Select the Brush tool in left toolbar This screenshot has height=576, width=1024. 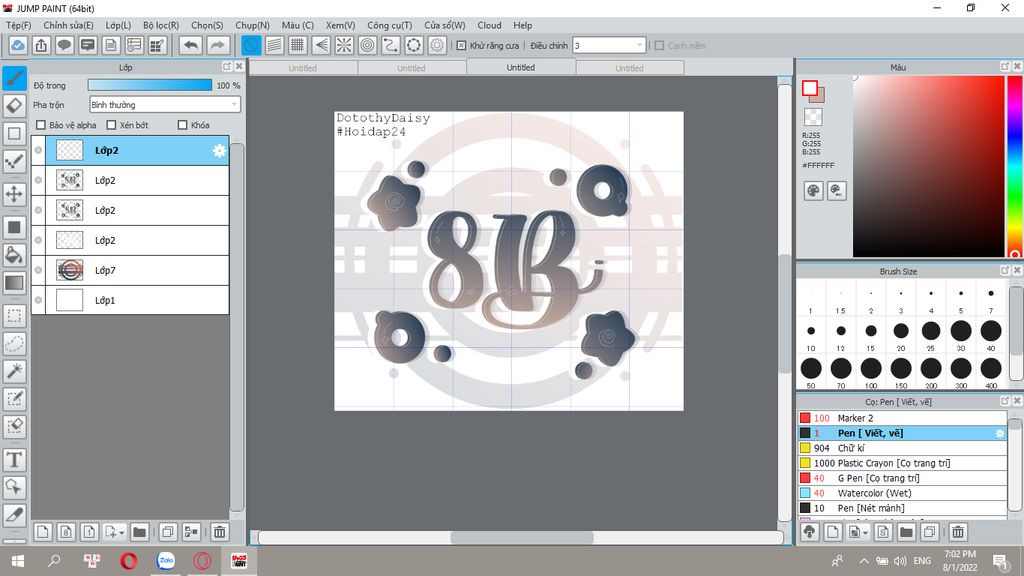pos(14,77)
